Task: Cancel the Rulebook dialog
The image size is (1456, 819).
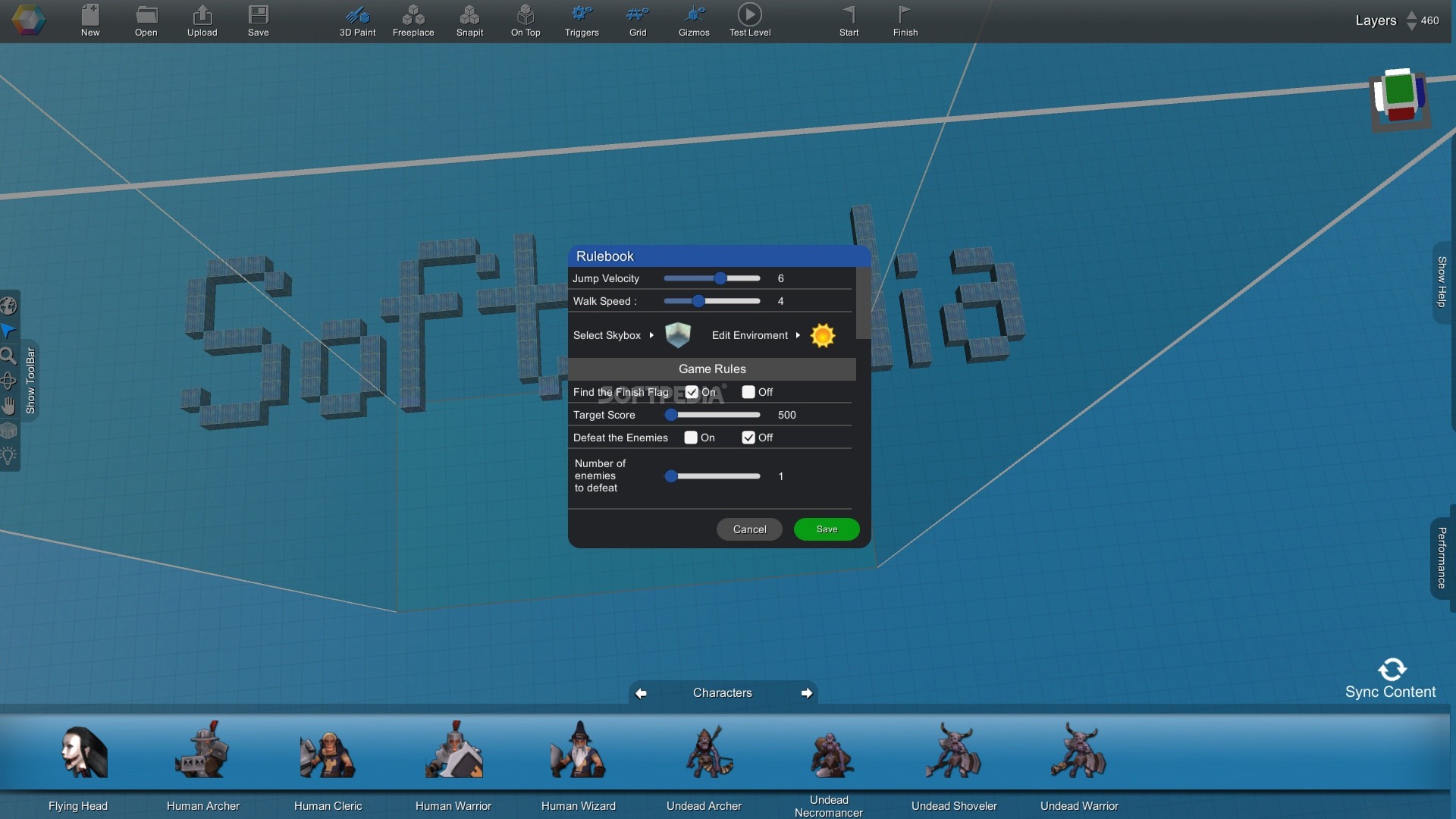Action: pyautogui.click(x=749, y=529)
